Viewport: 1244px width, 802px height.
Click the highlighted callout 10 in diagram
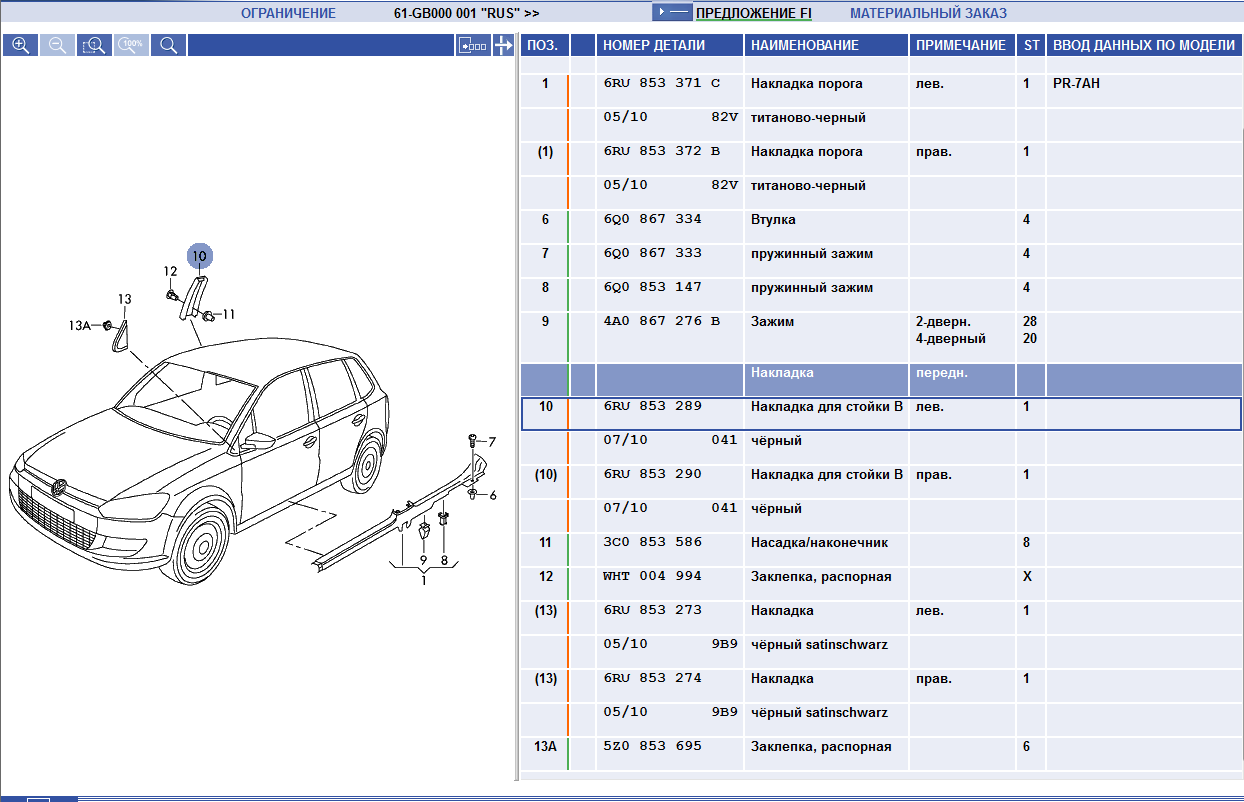pyautogui.click(x=199, y=256)
